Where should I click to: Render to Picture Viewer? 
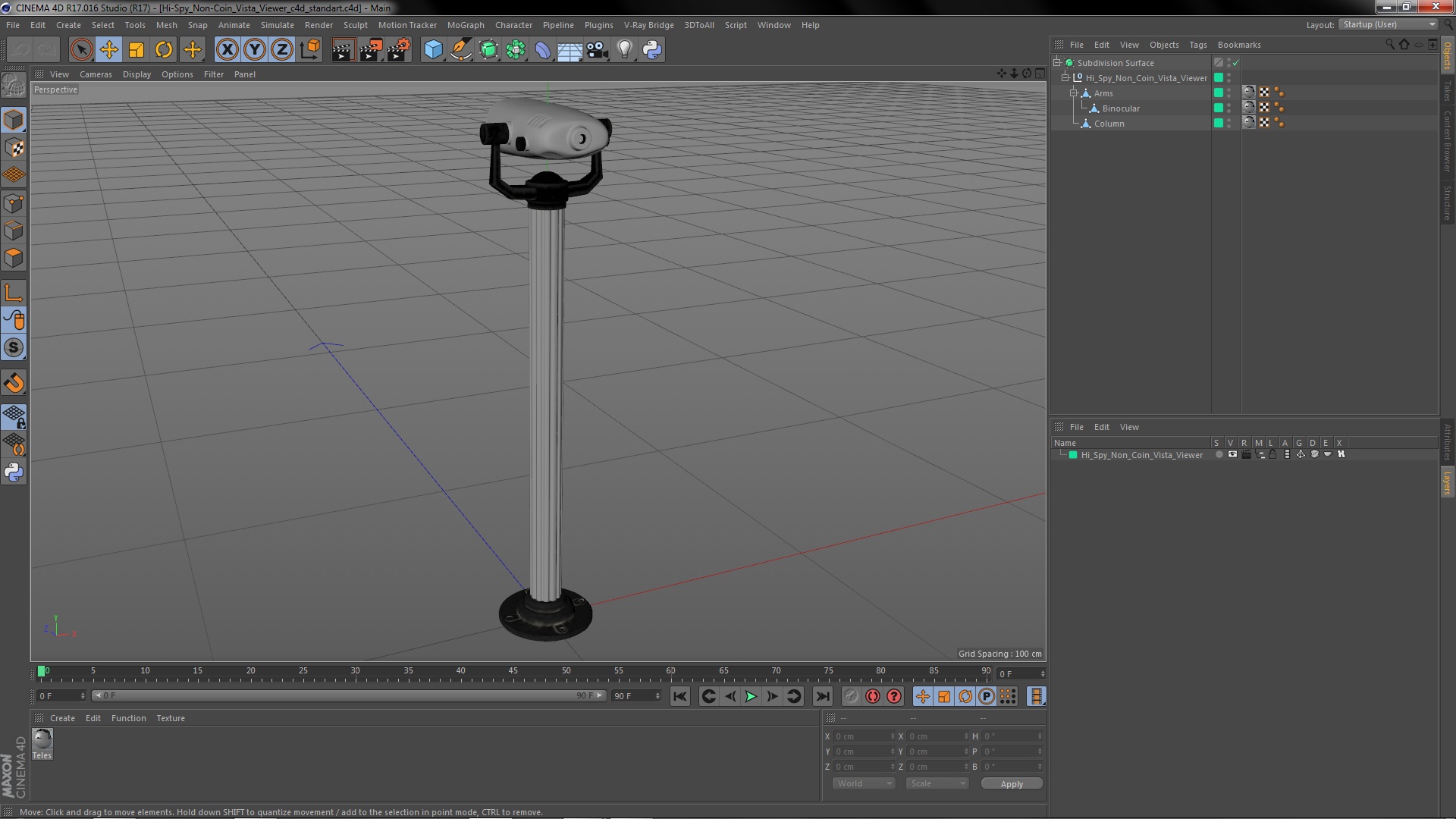(371, 50)
